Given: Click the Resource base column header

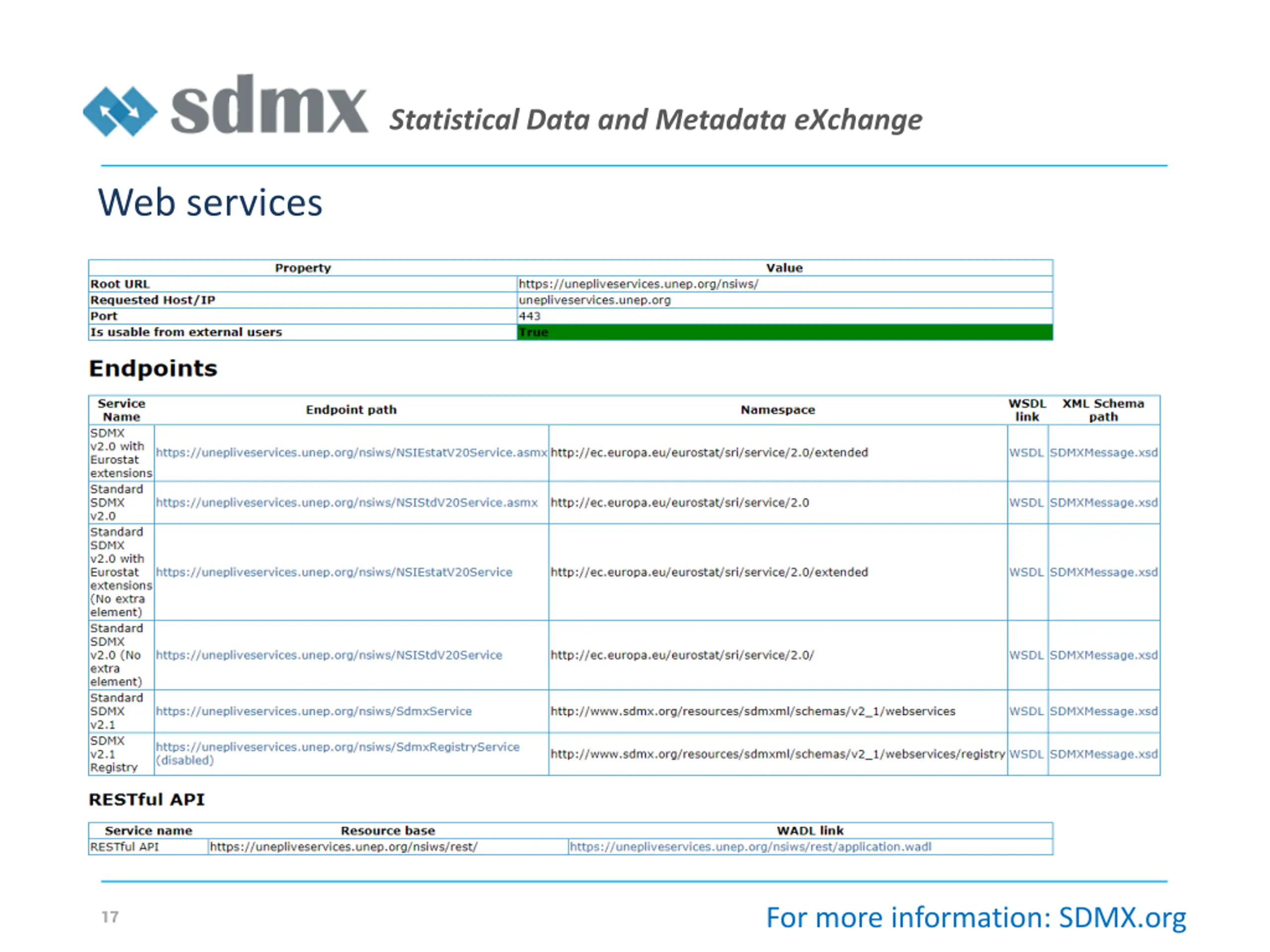Looking at the screenshot, I should [388, 831].
